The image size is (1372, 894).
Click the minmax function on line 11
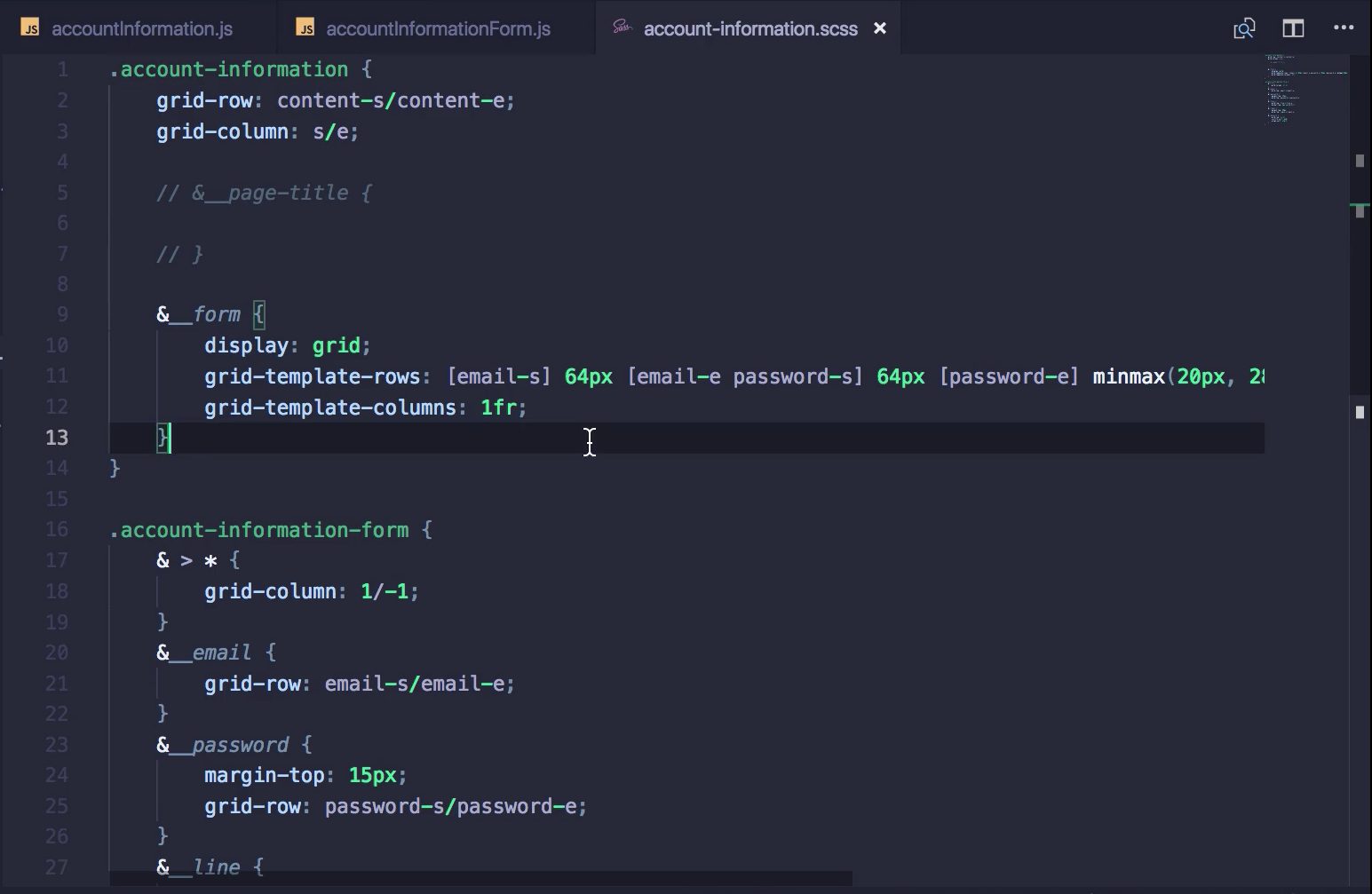tap(1129, 376)
